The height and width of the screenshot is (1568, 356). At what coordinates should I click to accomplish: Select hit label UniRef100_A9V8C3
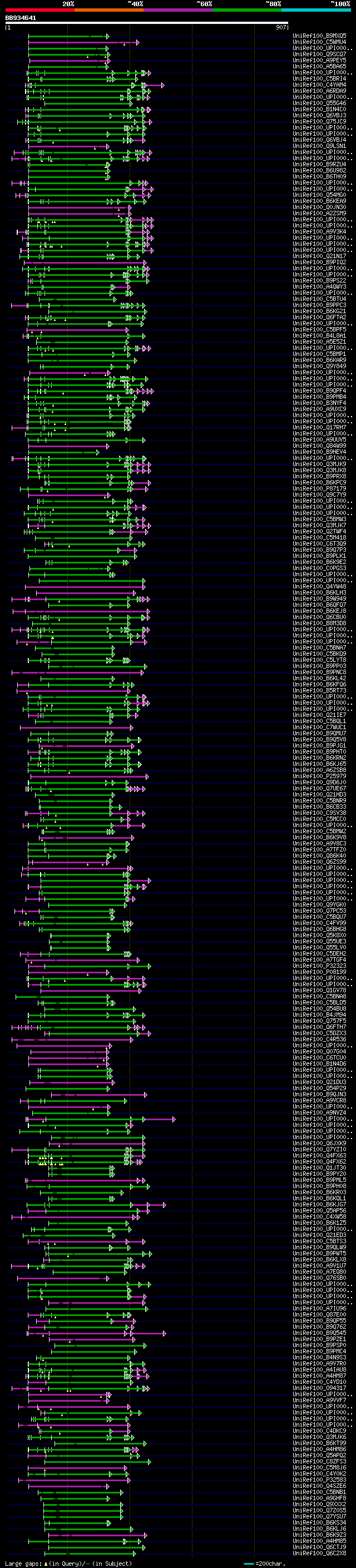pos(319,844)
